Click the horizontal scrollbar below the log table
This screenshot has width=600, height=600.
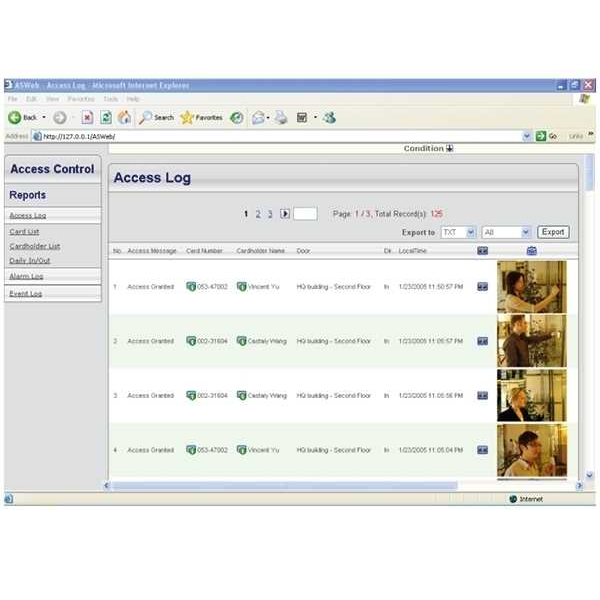pyautogui.click(x=300, y=485)
